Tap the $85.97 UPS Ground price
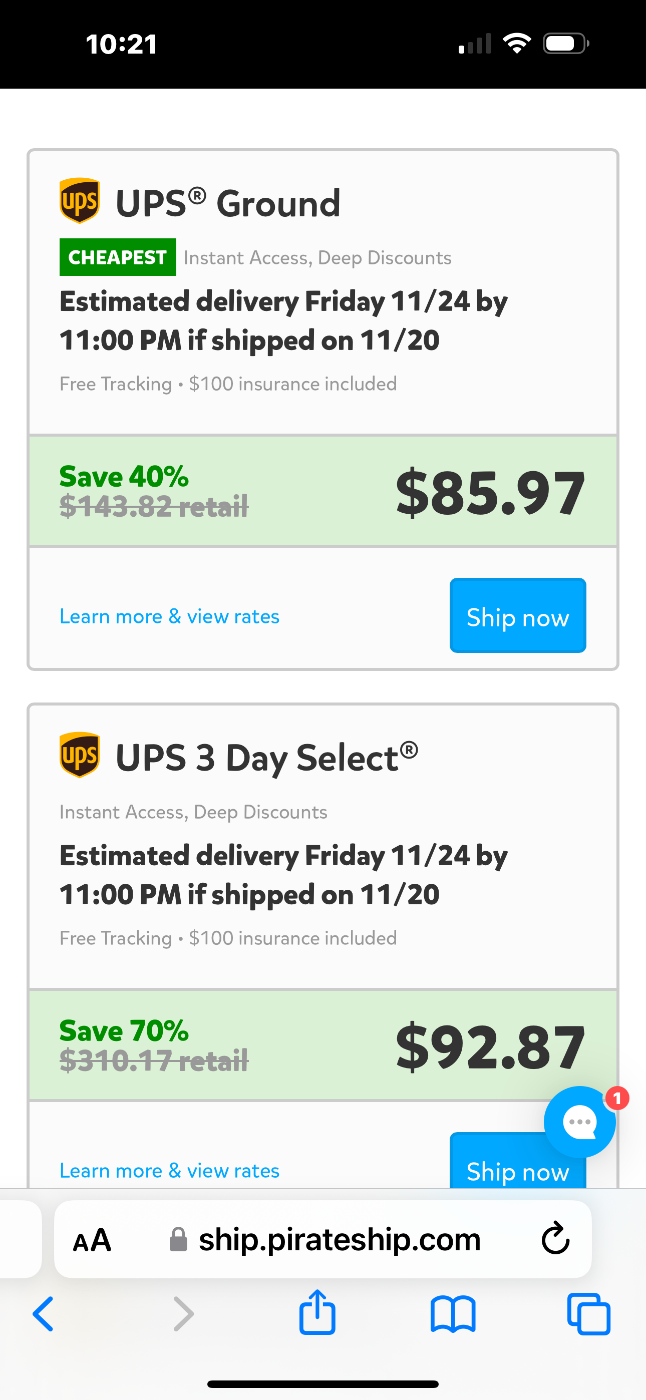 490,492
